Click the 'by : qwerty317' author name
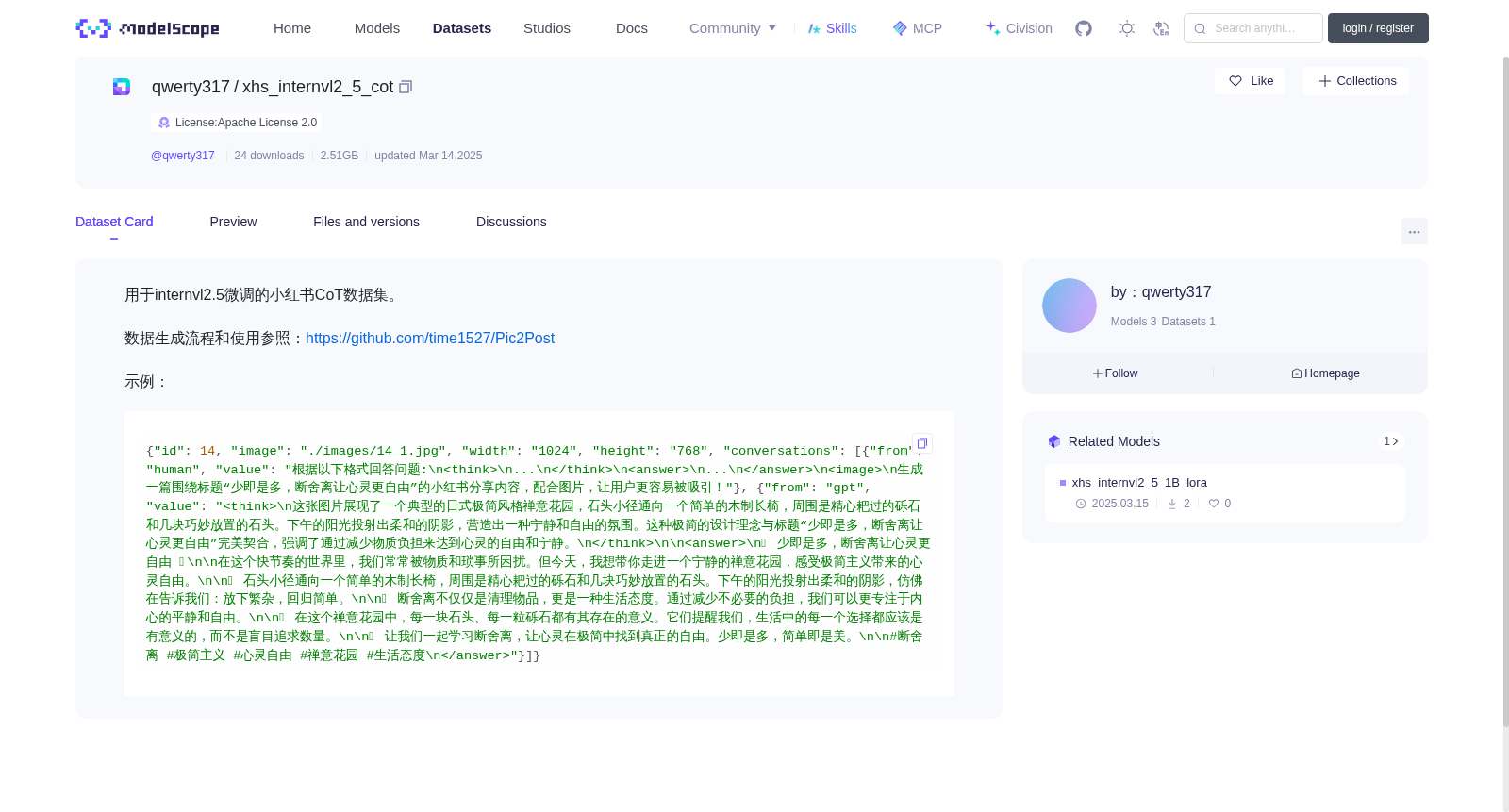Viewport: 1509px width, 812px height. click(x=1161, y=292)
